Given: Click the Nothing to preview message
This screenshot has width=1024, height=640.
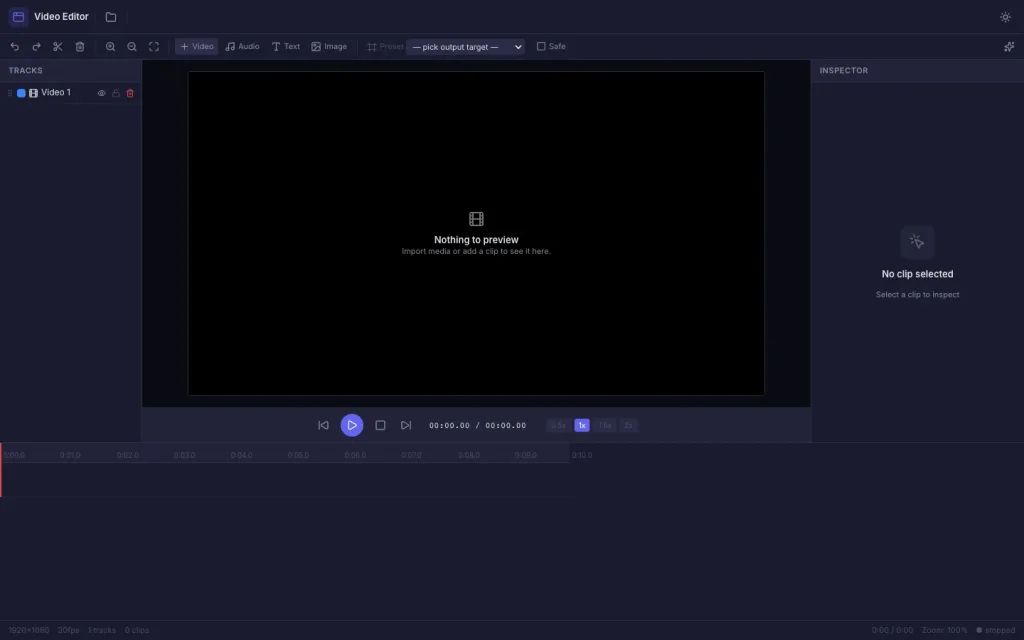Looking at the screenshot, I should coord(476,240).
